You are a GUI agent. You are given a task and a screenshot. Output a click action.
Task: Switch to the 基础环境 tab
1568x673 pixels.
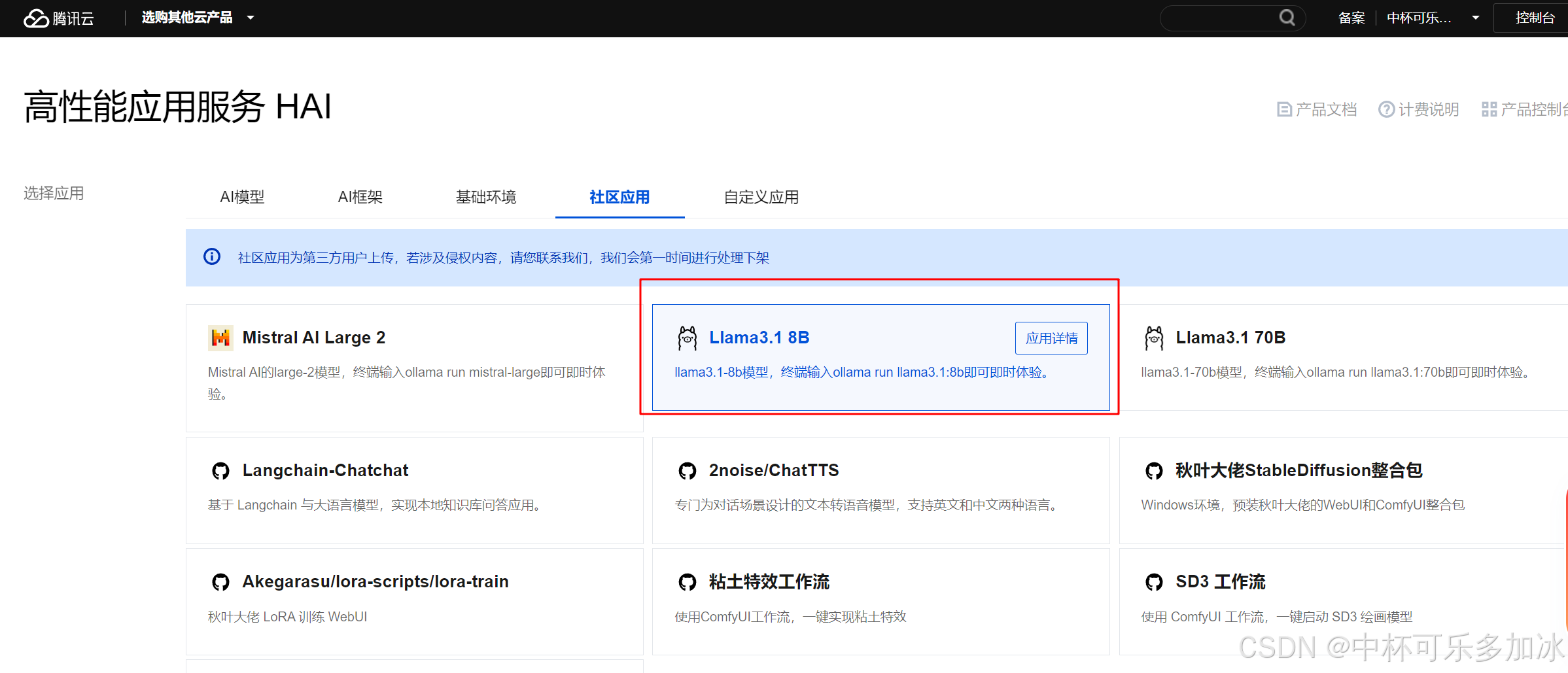pyautogui.click(x=486, y=197)
